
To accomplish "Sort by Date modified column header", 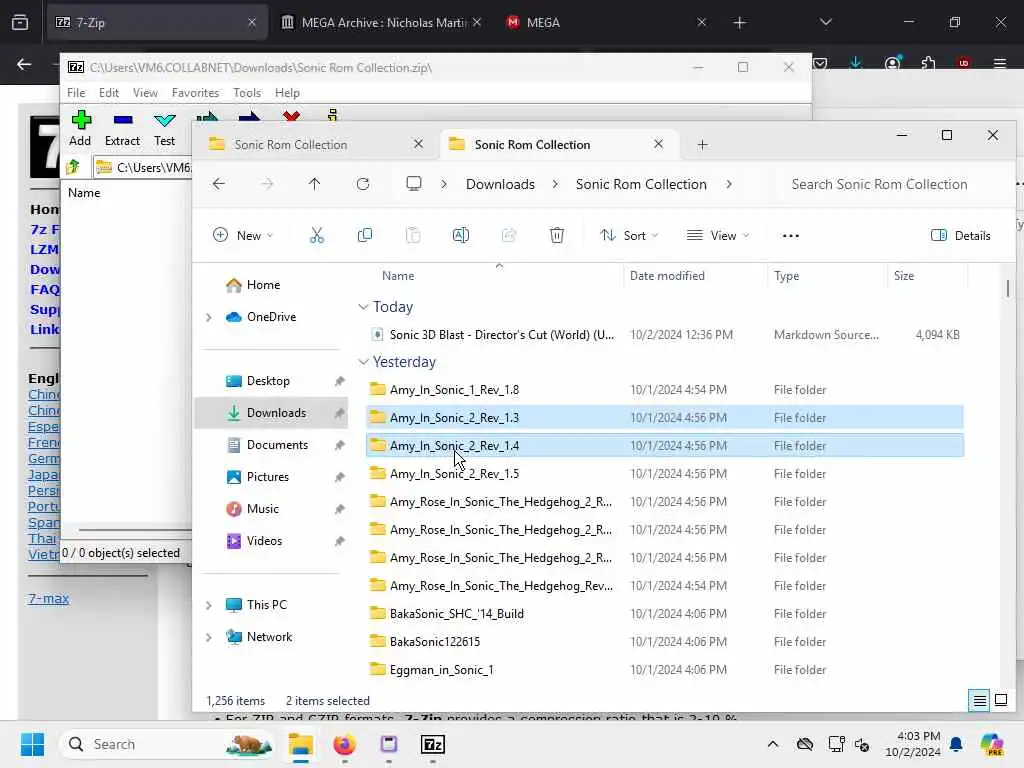I will (x=667, y=276).
